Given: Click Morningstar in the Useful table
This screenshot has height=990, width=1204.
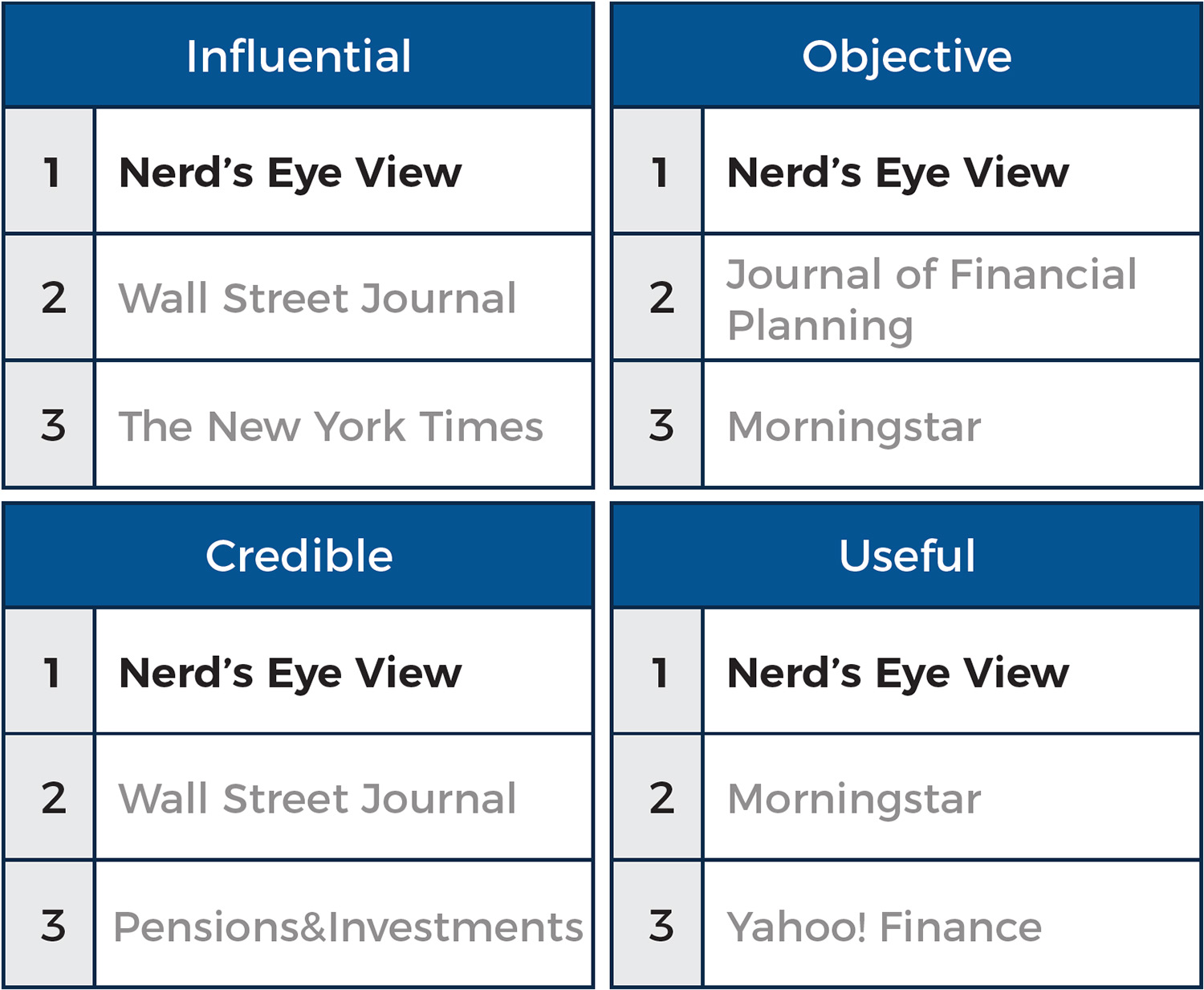Looking at the screenshot, I should tap(853, 798).
